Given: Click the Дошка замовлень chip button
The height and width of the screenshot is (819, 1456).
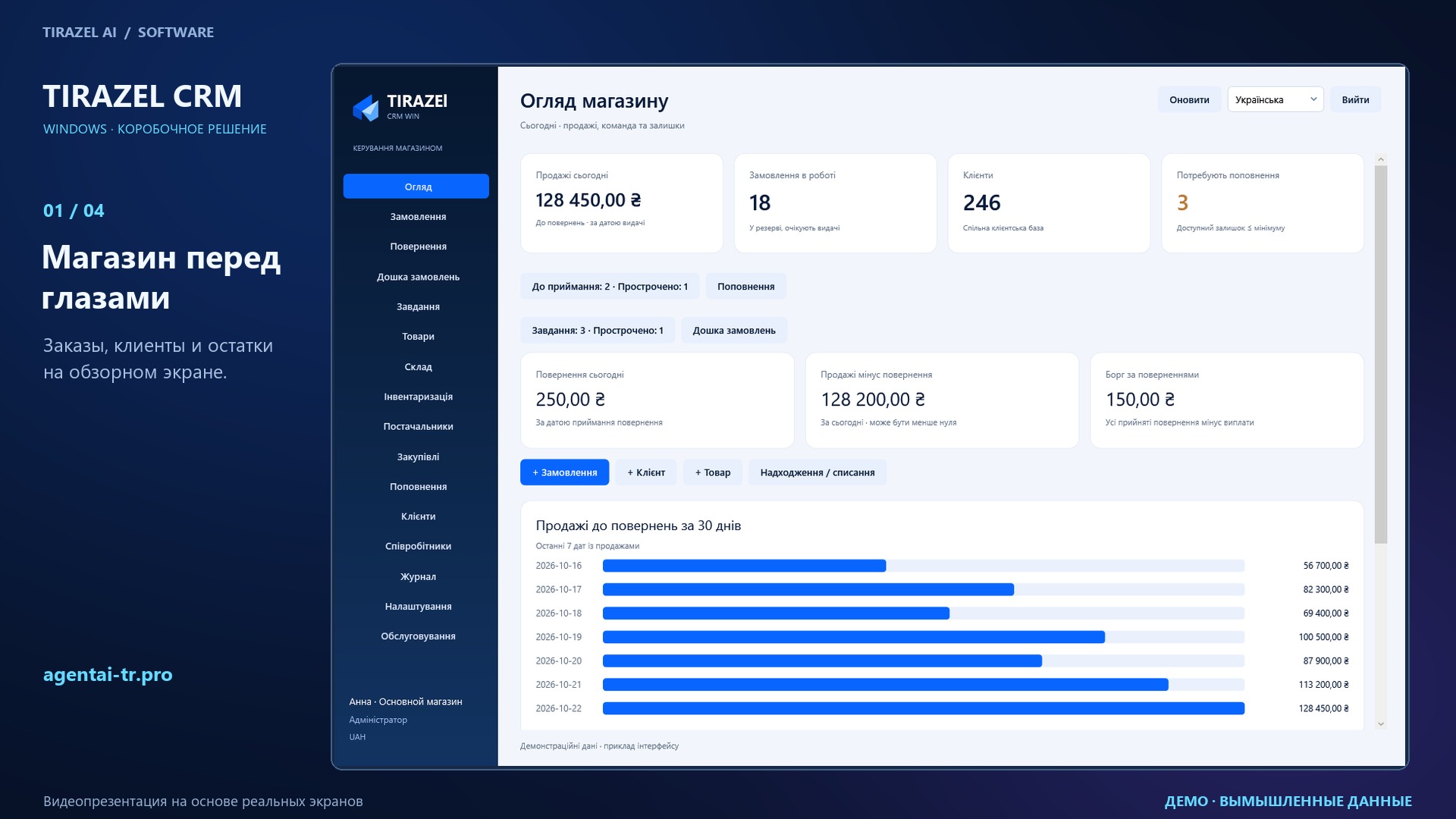Looking at the screenshot, I should coord(733,330).
